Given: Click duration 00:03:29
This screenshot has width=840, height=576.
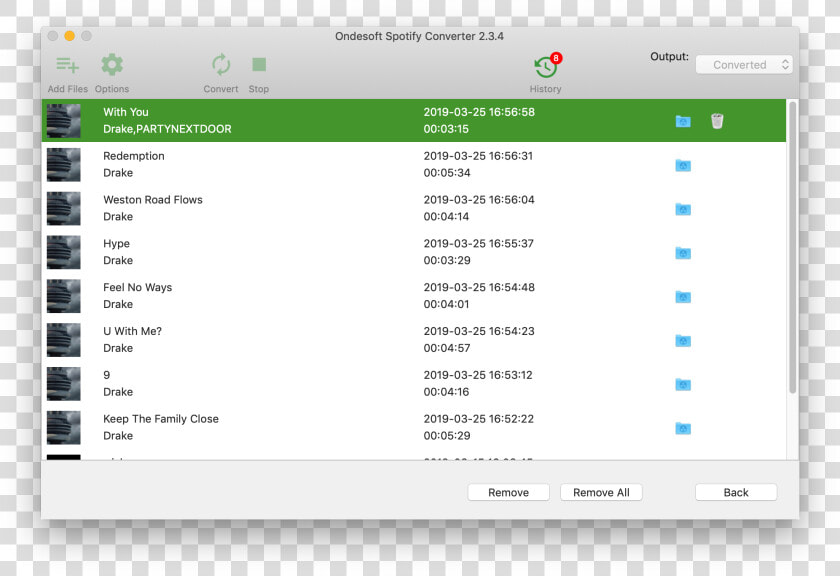Looking at the screenshot, I should [447, 260].
